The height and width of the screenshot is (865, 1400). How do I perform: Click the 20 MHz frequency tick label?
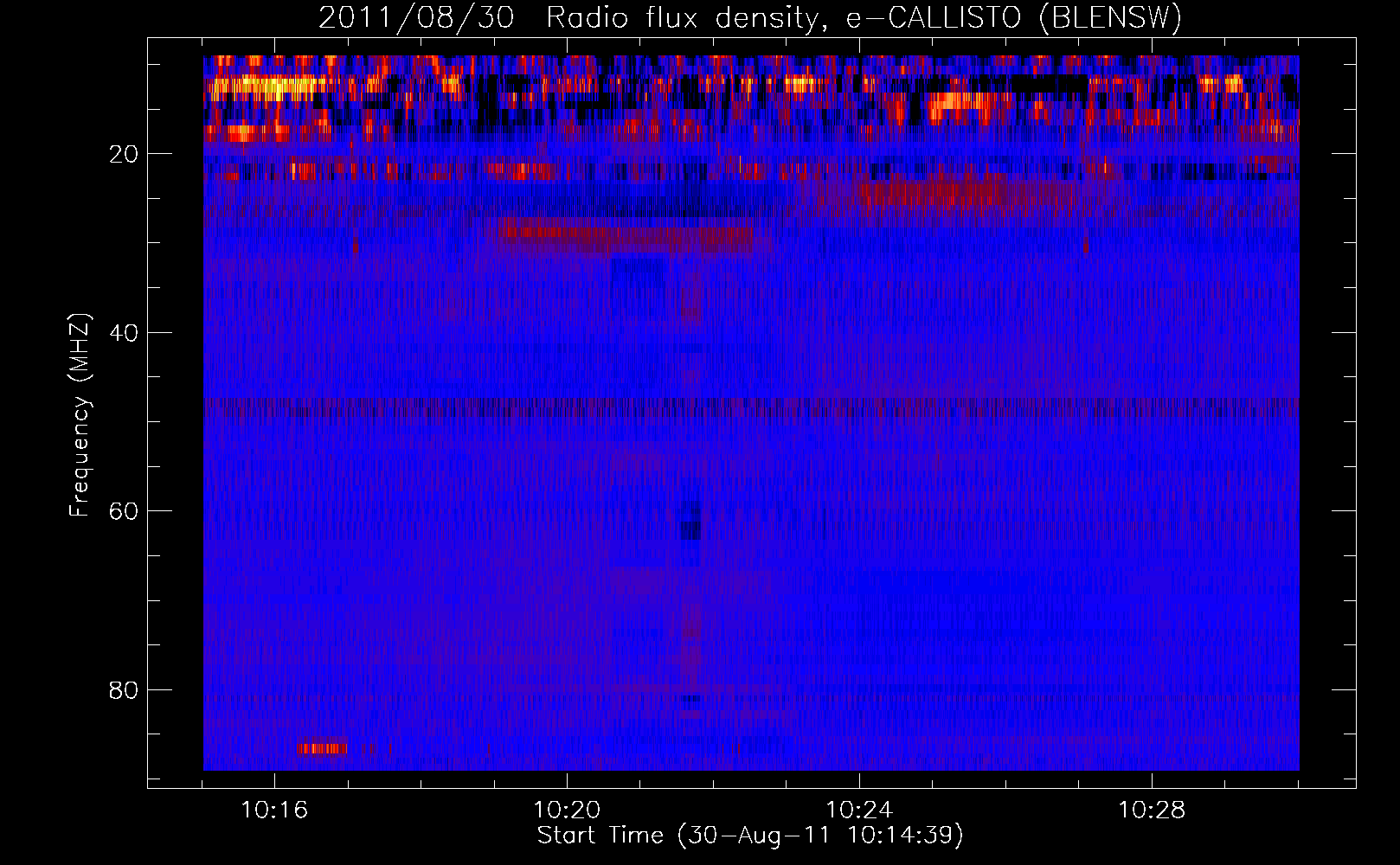click(x=124, y=154)
